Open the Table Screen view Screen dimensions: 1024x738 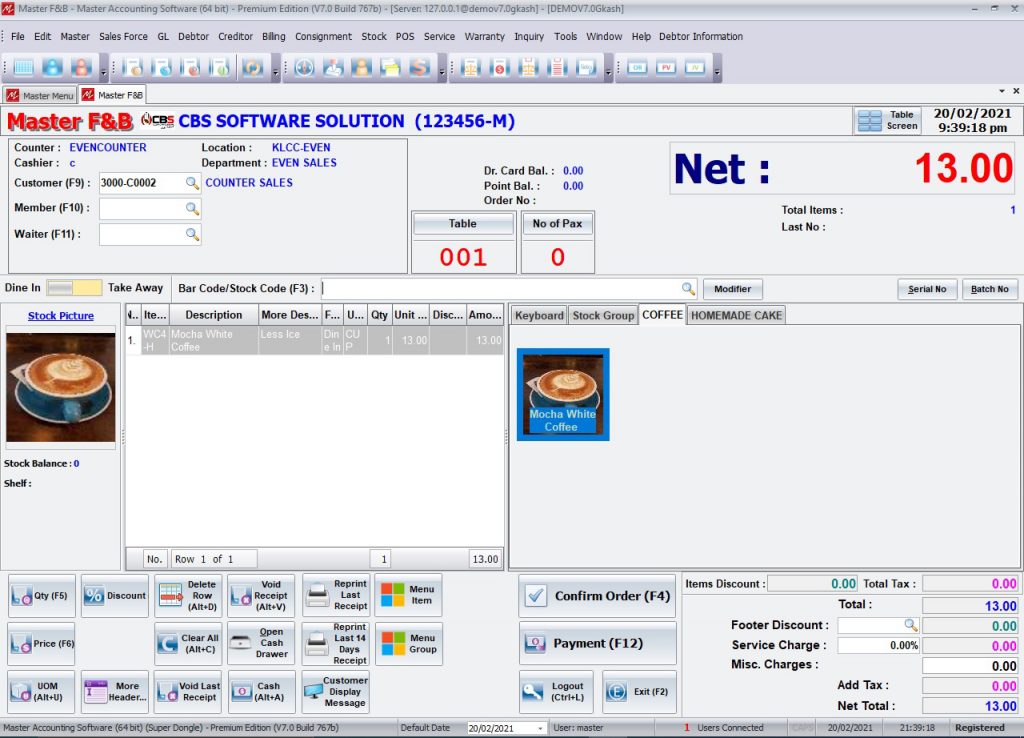tap(888, 121)
